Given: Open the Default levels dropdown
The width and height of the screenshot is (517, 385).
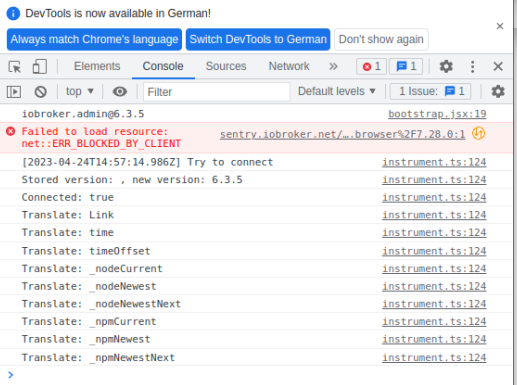Looking at the screenshot, I should pyautogui.click(x=337, y=91).
